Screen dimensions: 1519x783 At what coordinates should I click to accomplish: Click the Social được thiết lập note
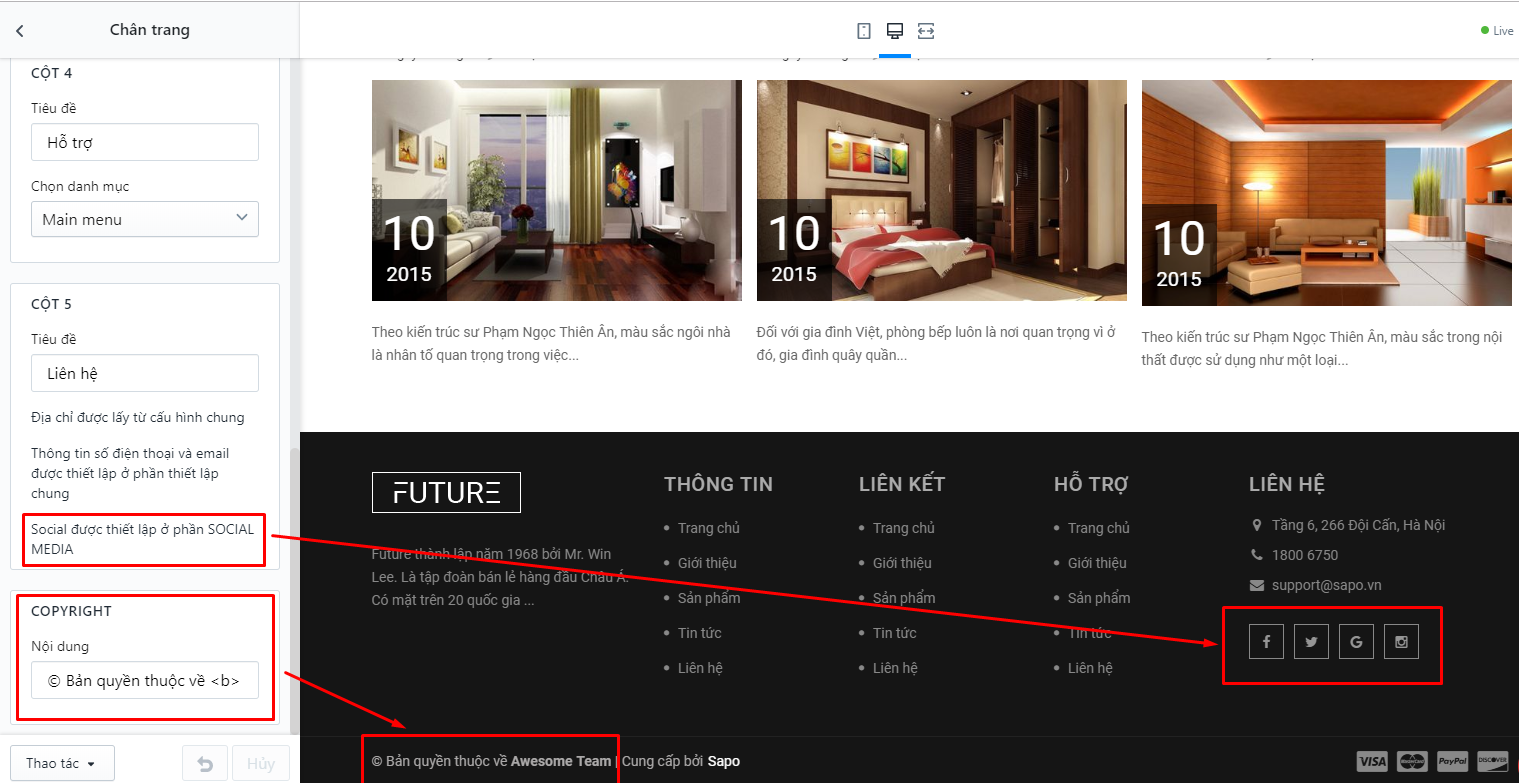[x=143, y=539]
